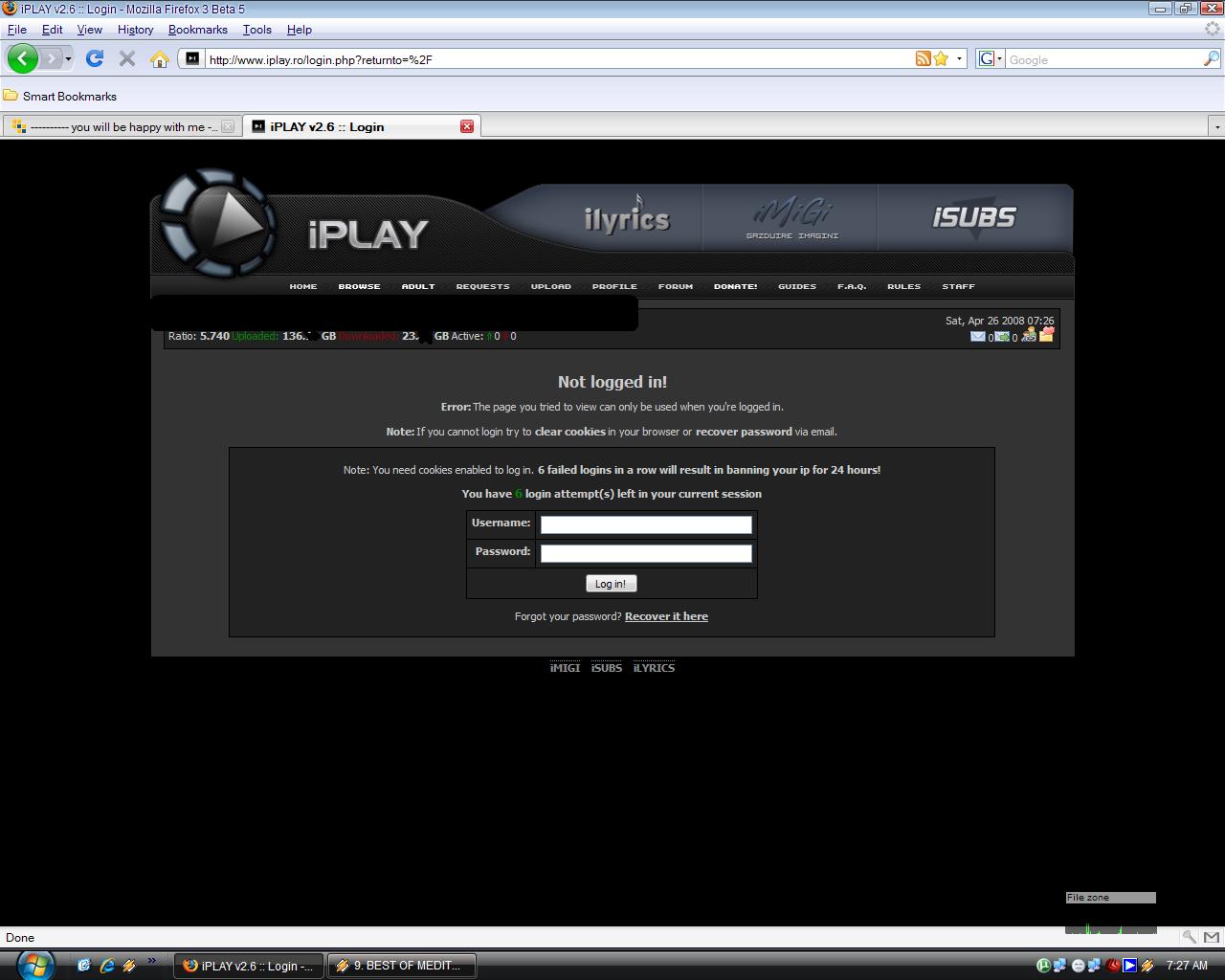Open F.A.Q. in site navigation
The width and height of the screenshot is (1225, 980).
[x=852, y=286]
